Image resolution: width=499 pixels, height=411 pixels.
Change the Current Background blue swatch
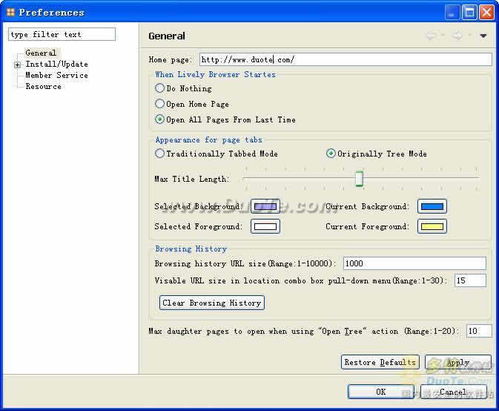432,206
